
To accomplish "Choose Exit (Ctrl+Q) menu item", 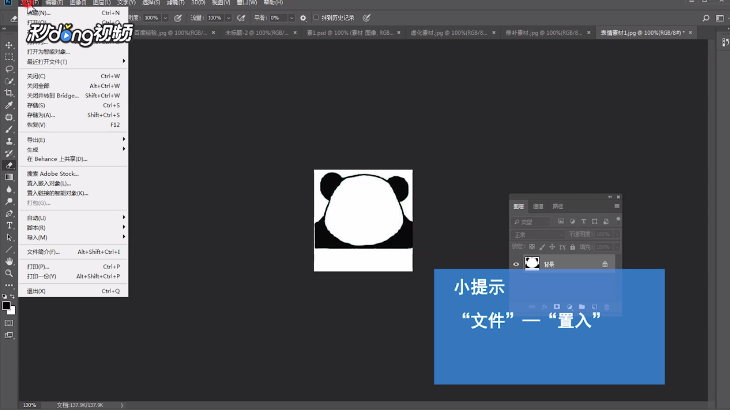I will (x=73, y=291).
